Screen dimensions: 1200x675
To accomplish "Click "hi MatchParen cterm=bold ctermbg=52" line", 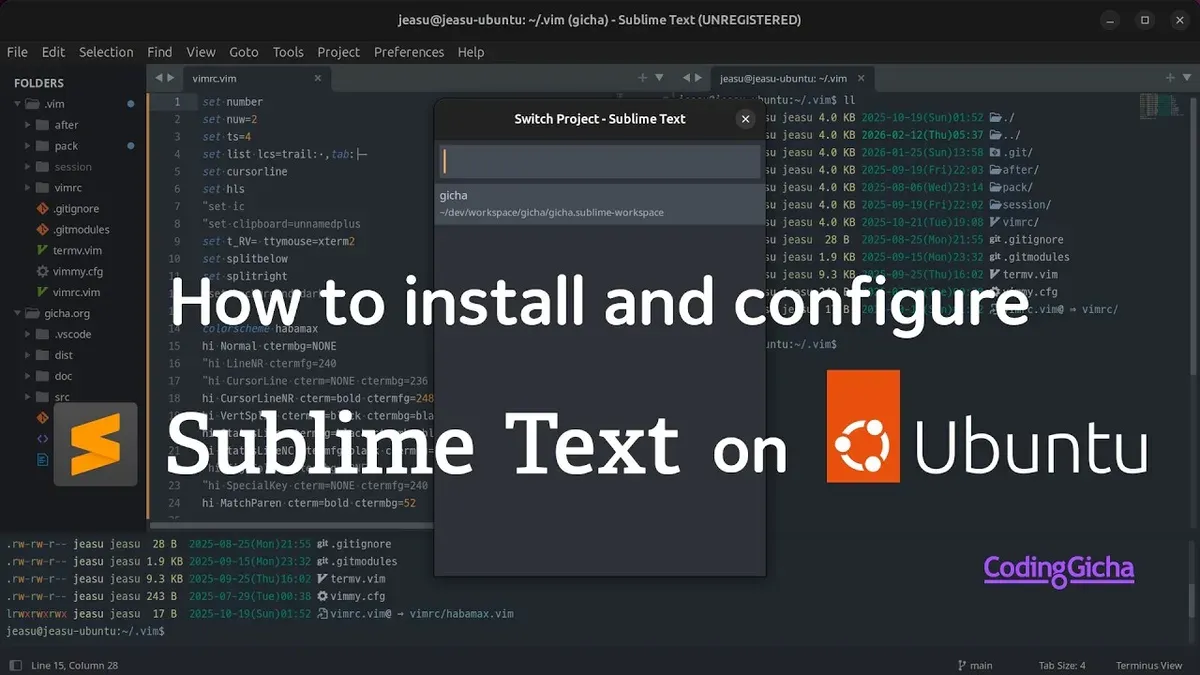I will (x=307, y=503).
